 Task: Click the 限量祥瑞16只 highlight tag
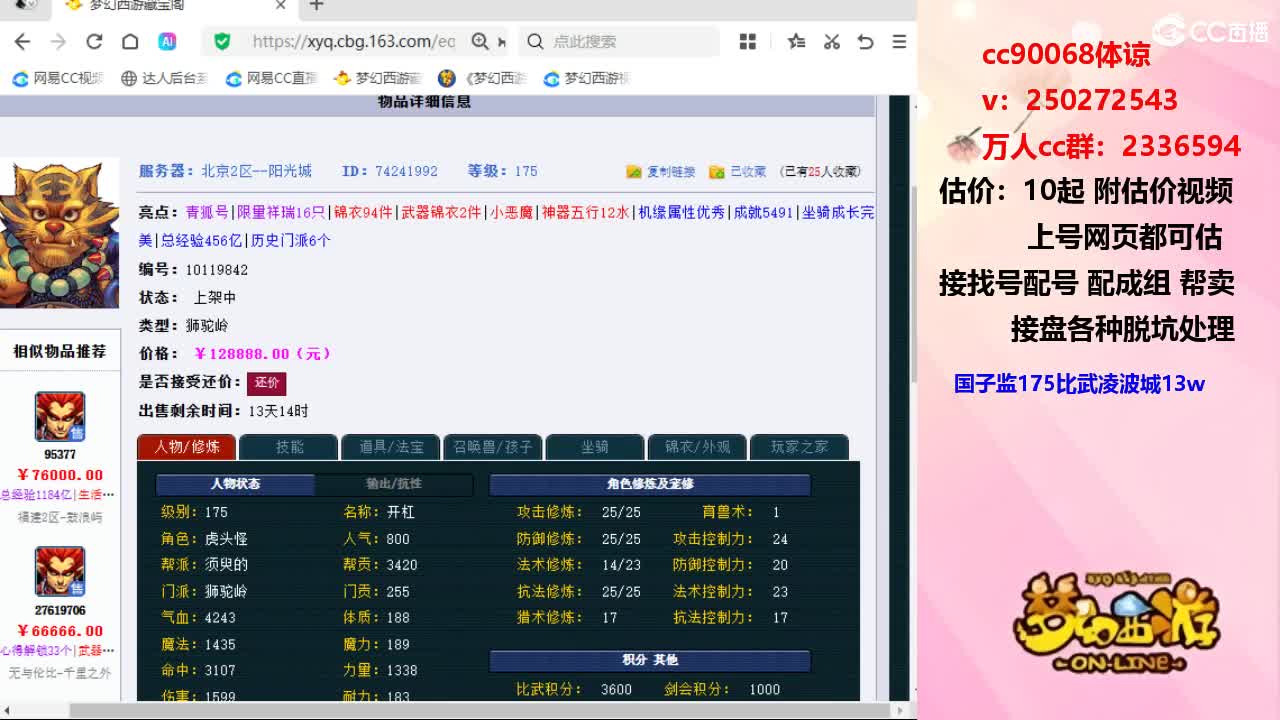pos(281,213)
